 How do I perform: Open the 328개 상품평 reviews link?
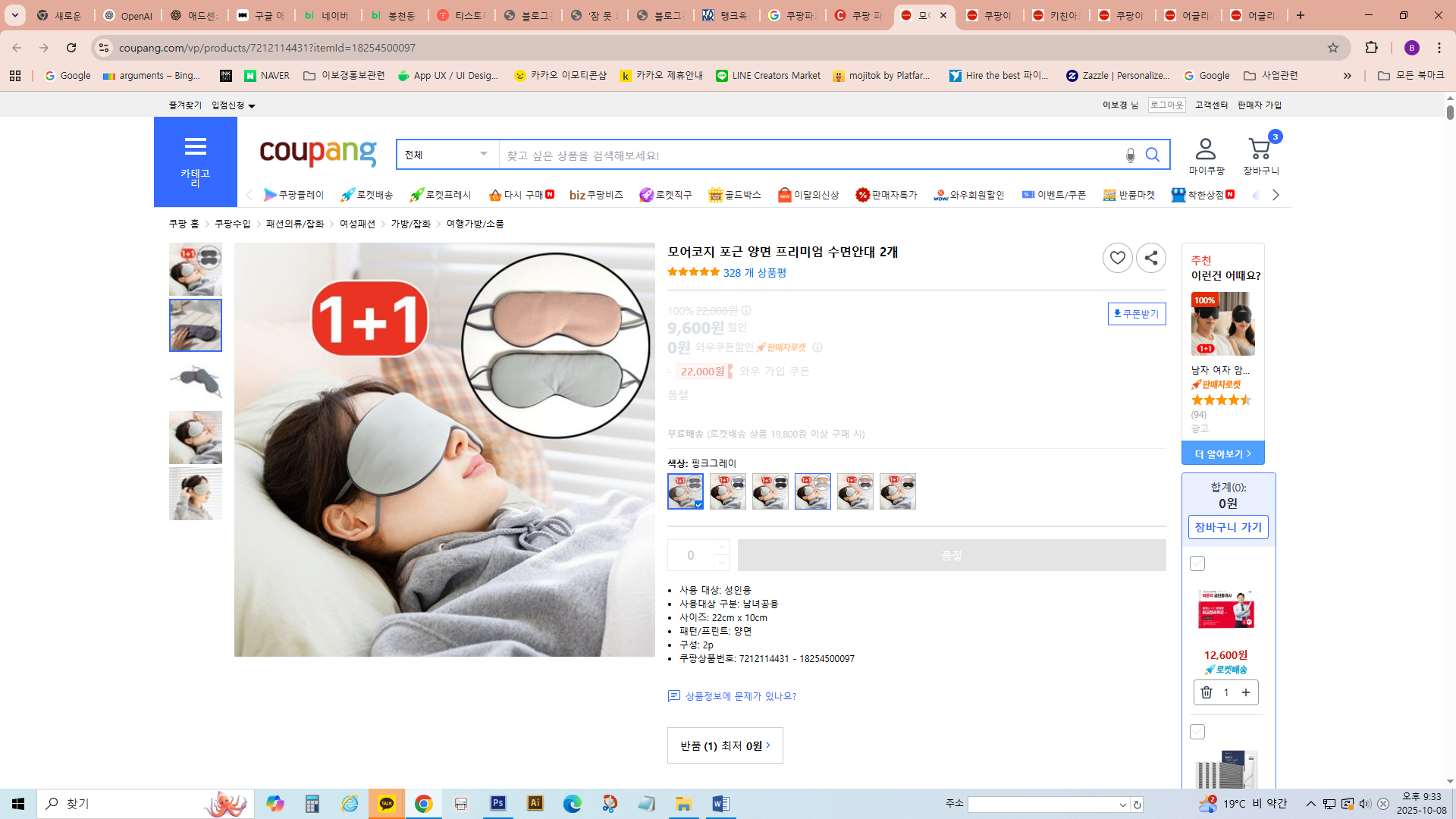pyautogui.click(x=753, y=273)
